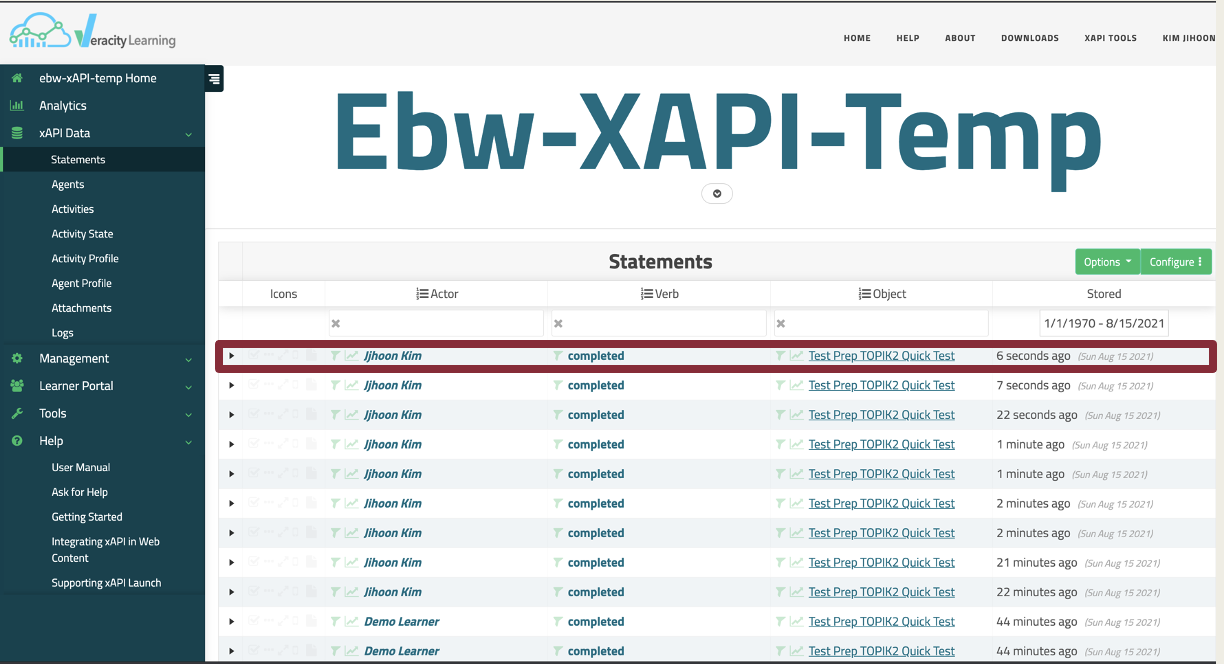The height and width of the screenshot is (664, 1224).
Task: Click the Actor column header
Action: 437,294
